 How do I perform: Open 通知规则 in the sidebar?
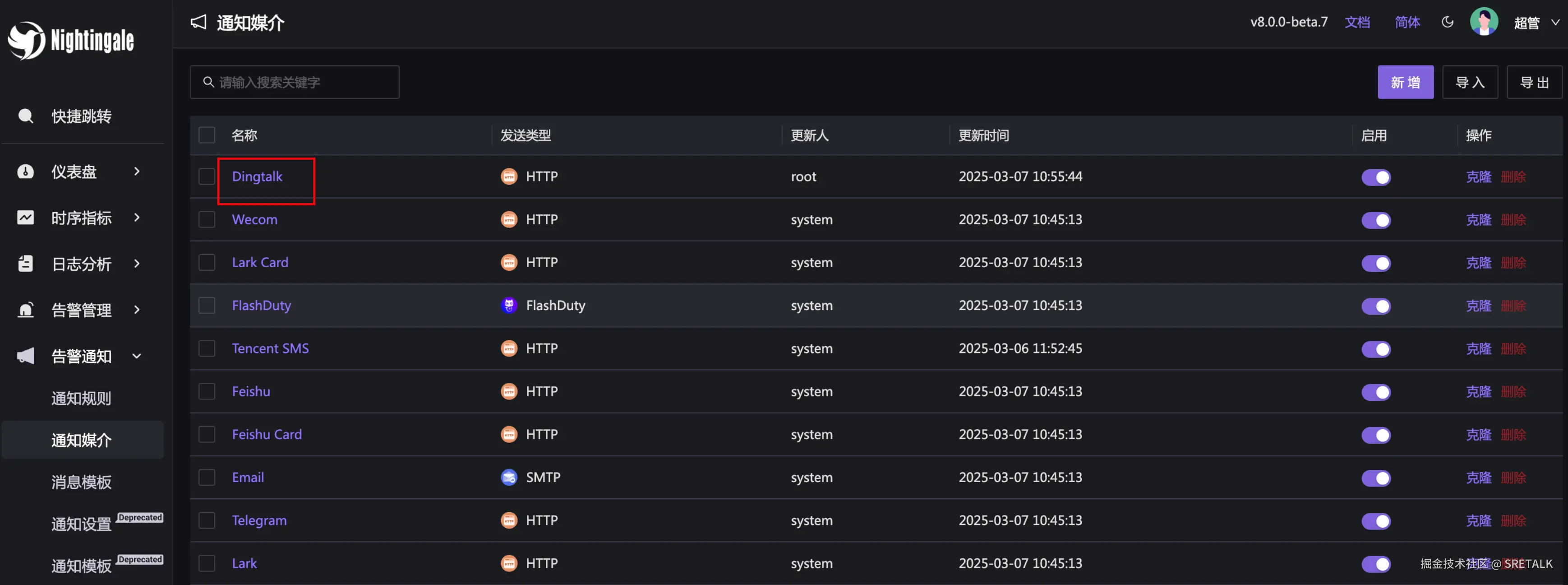point(82,398)
